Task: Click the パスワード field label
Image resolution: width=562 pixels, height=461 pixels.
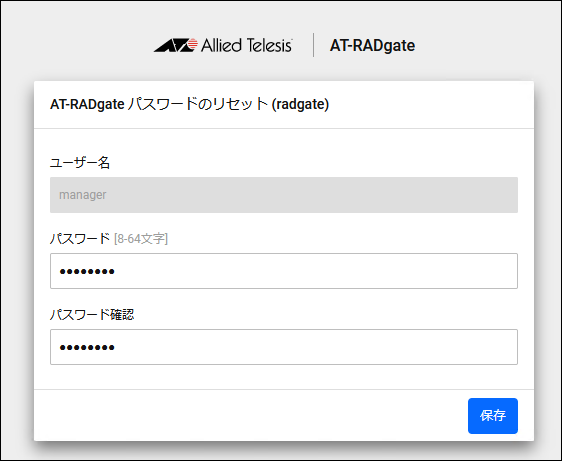Action: click(80, 238)
